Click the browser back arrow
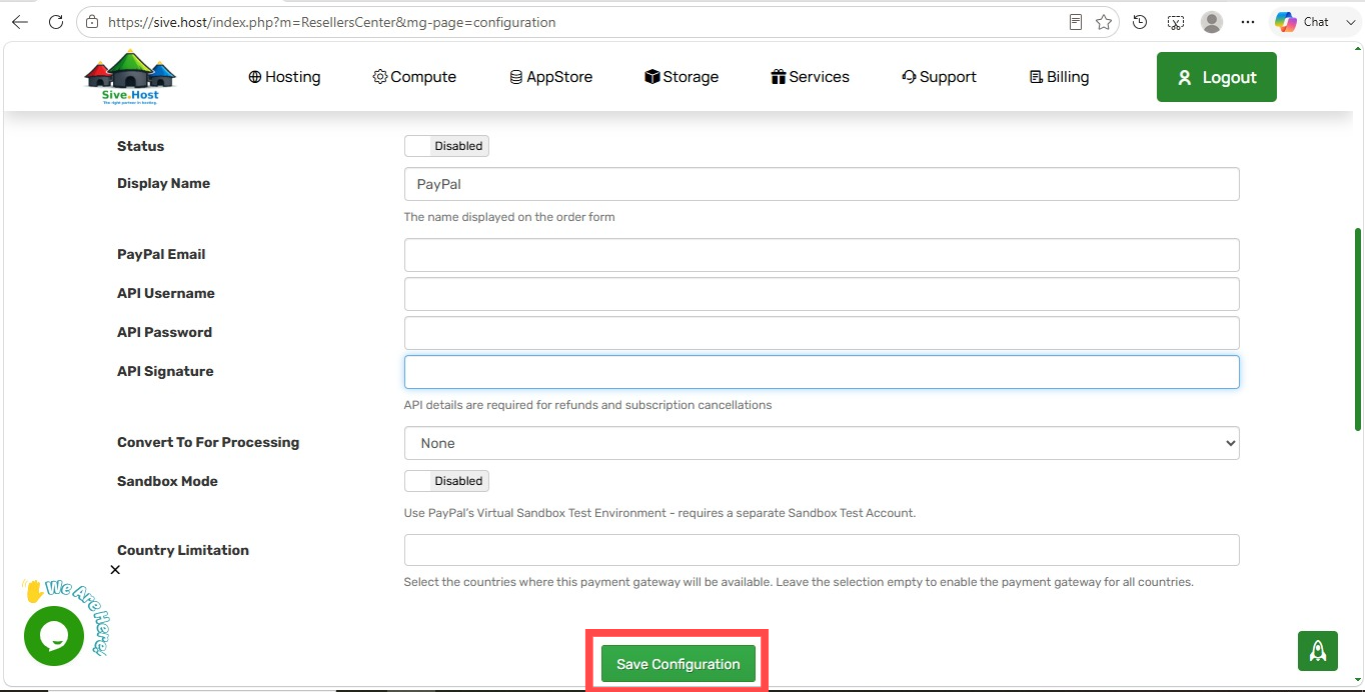 [20, 22]
